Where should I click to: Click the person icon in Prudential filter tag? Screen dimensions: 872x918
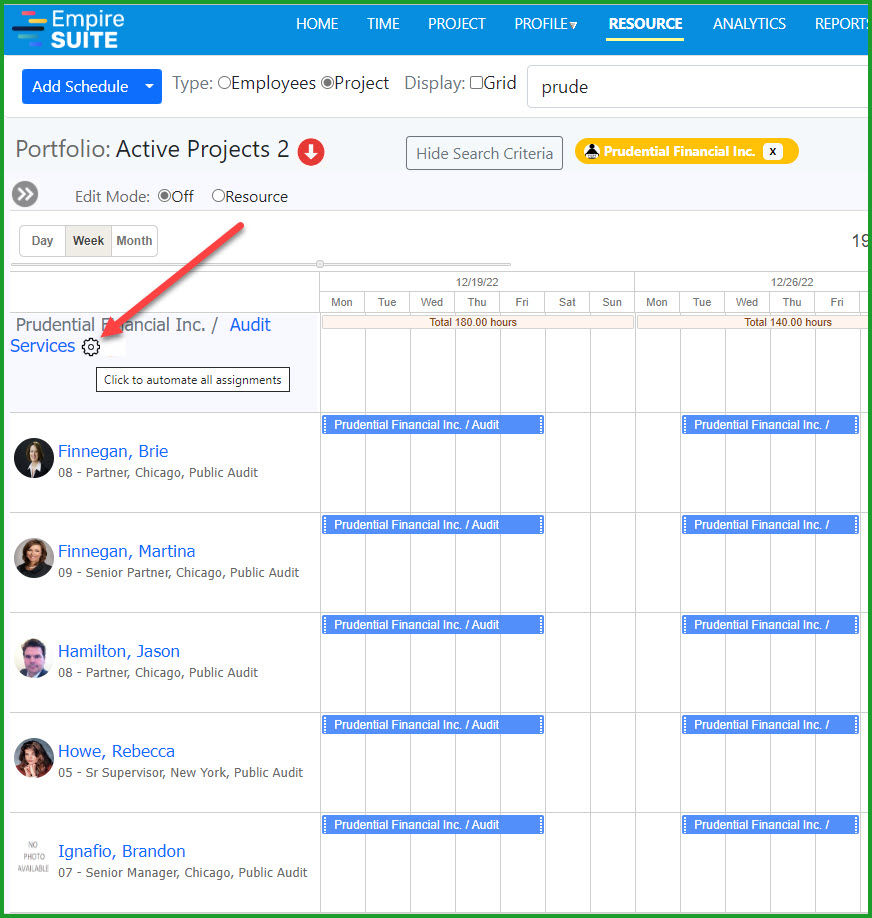(592, 152)
